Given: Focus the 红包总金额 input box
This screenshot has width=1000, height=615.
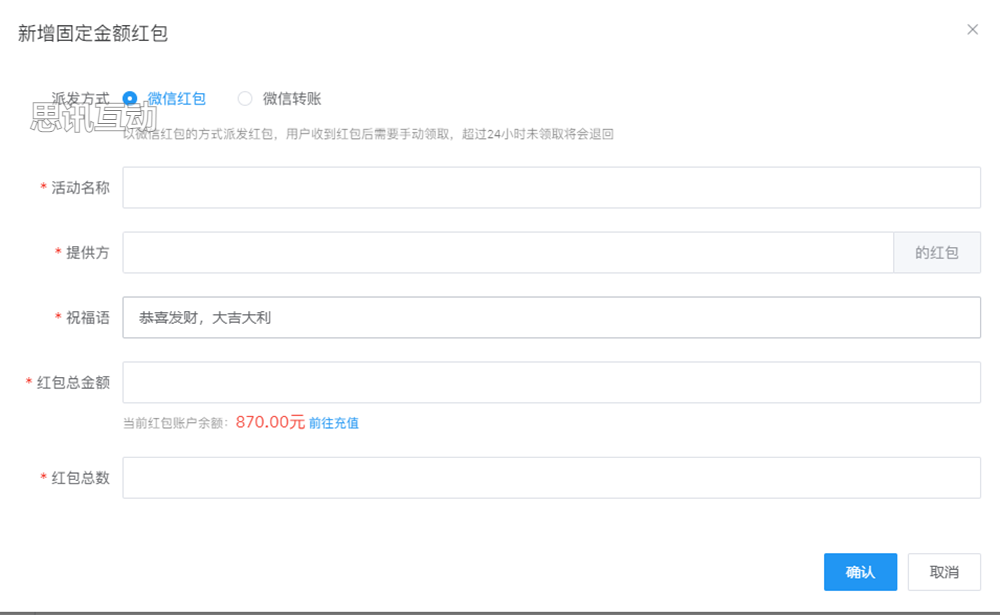Looking at the screenshot, I should [551, 383].
